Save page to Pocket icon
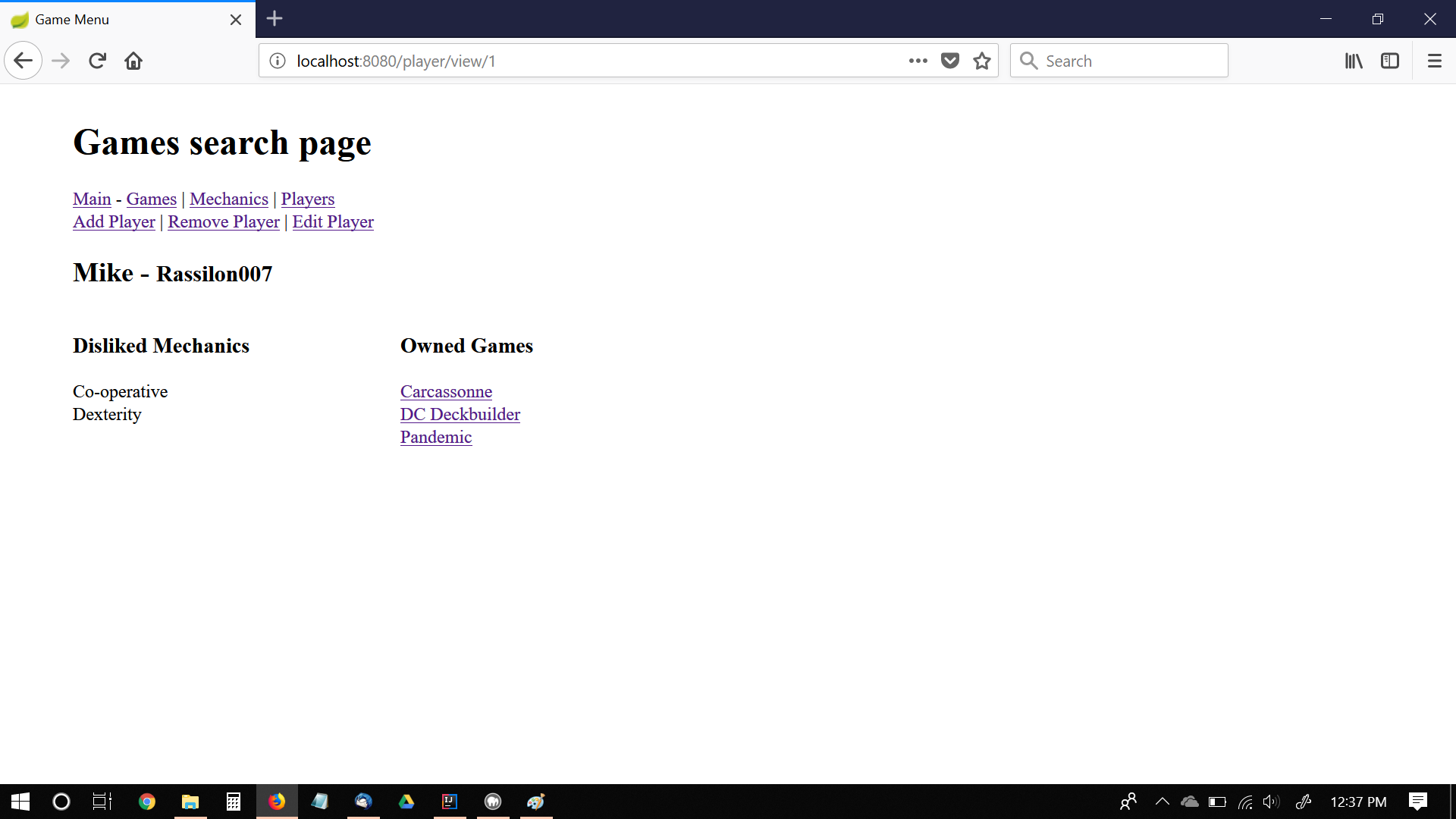The image size is (1456, 819). [950, 61]
